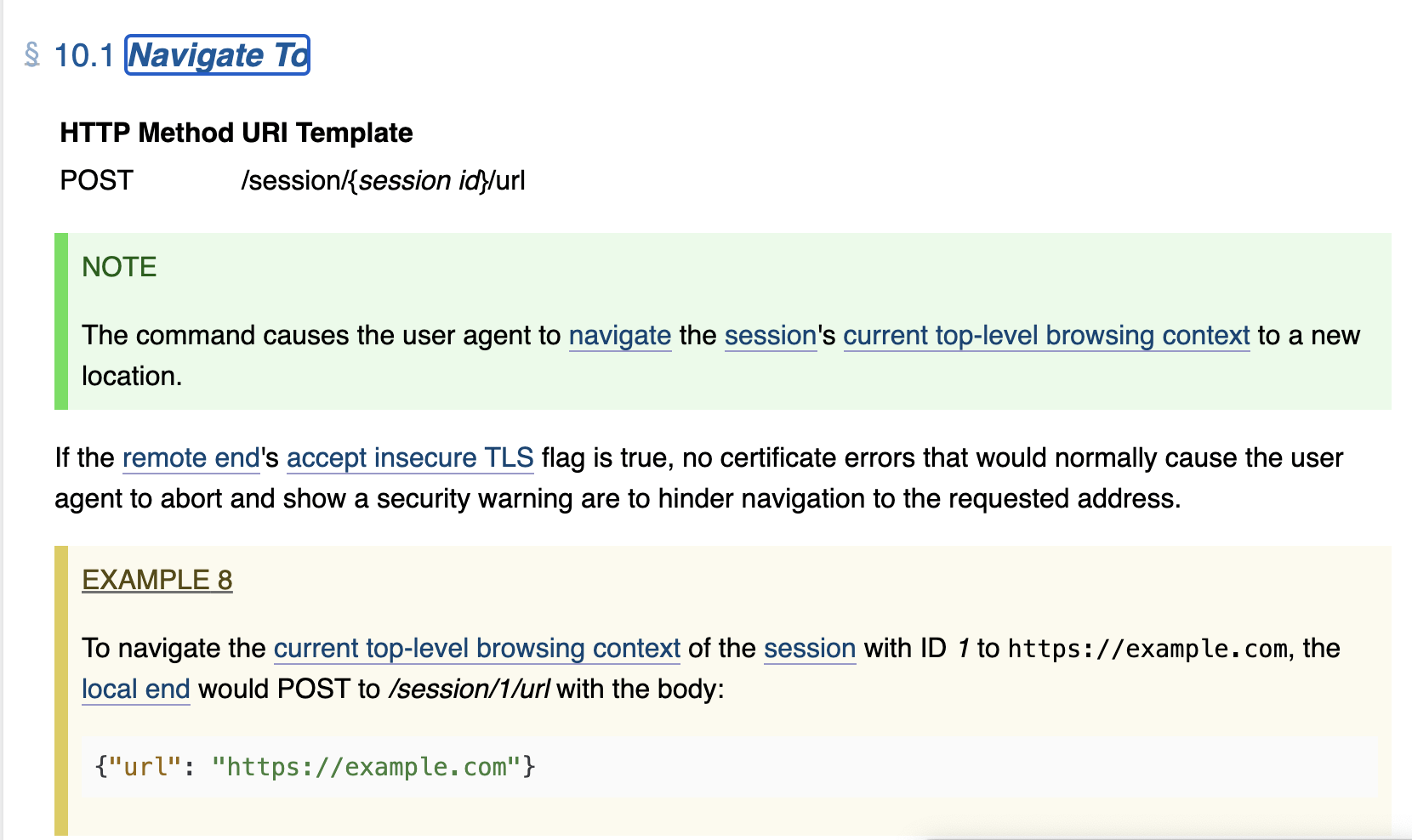Open the highlighted Navigate To heading link
Viewport: 1412px width, 840px height.
[x=218, y=55]
